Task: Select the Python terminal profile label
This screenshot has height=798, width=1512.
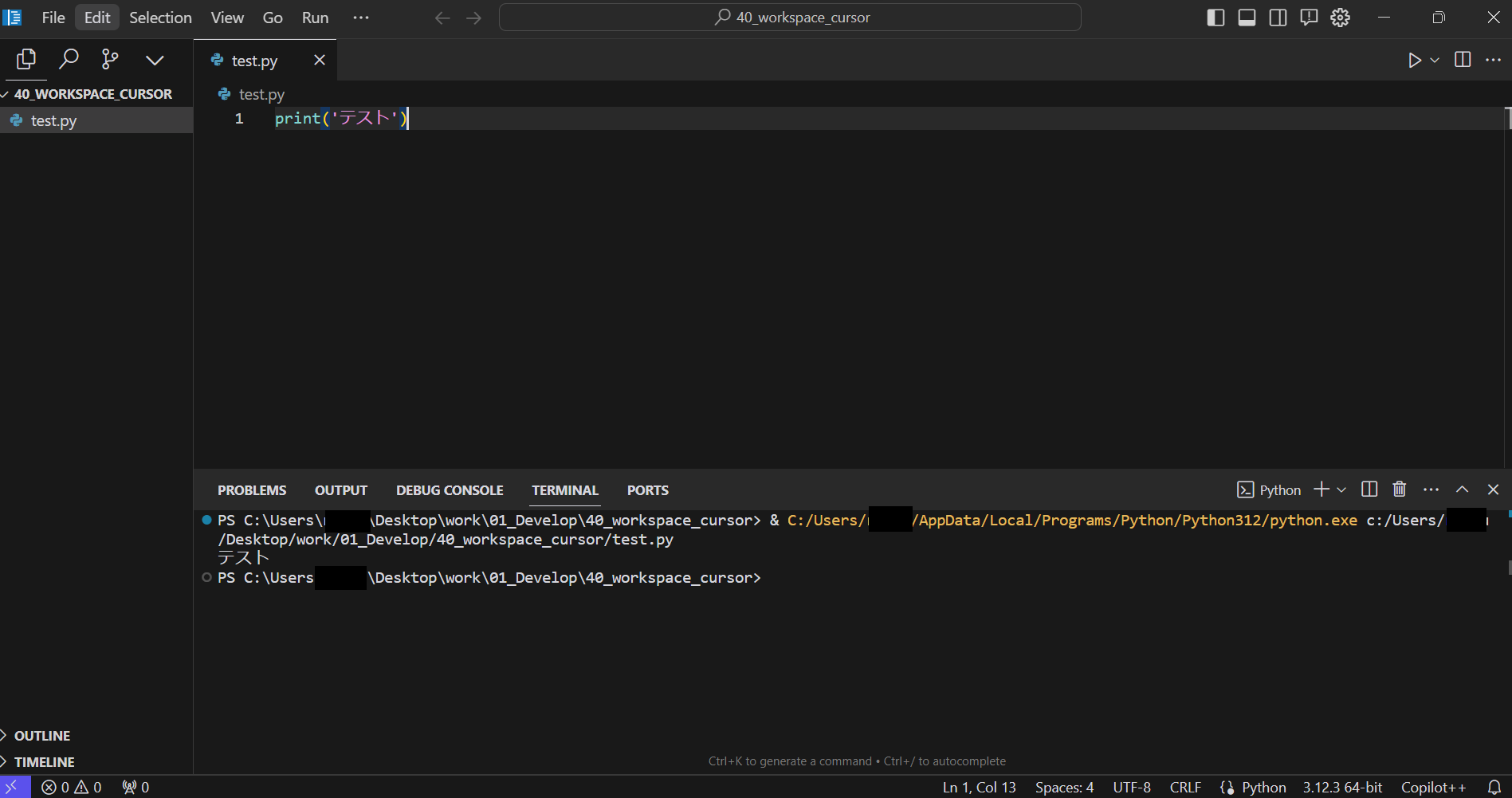Action: tap(1269, 489)
